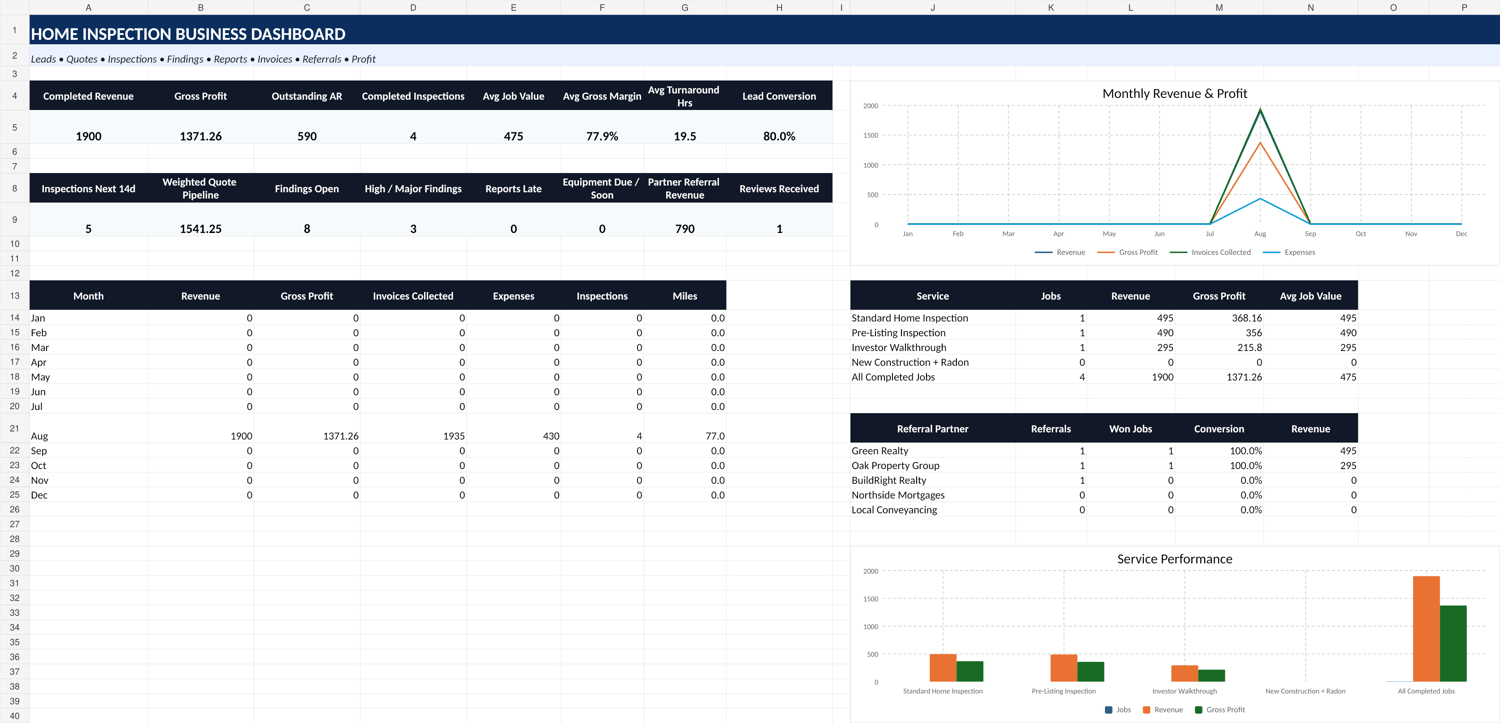Click the gross profit value 368.16
Viewport: 1500px width, 723px height.
1219,318
